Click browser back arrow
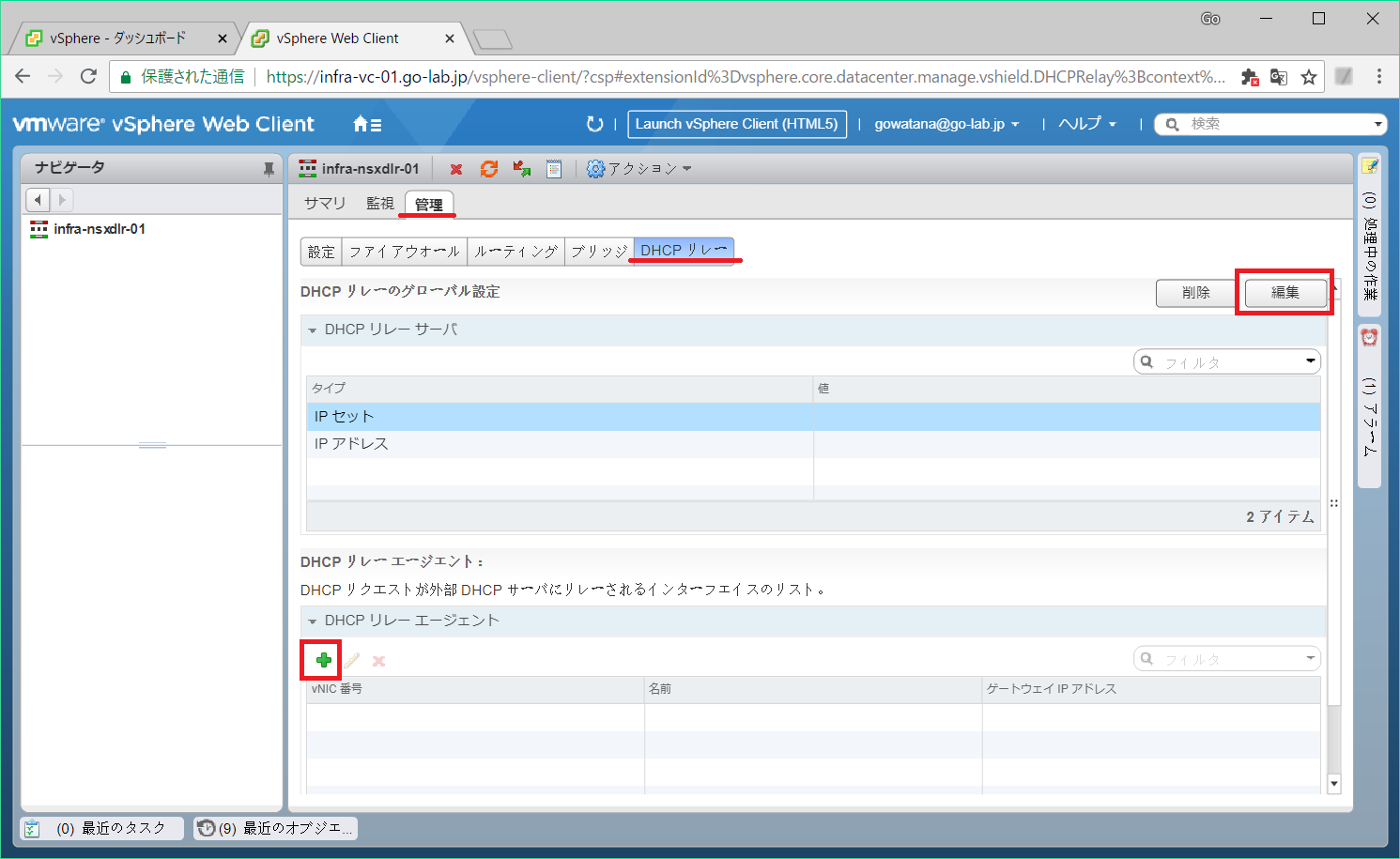This screenshot has width=1400, height=859. coord(23,76)
